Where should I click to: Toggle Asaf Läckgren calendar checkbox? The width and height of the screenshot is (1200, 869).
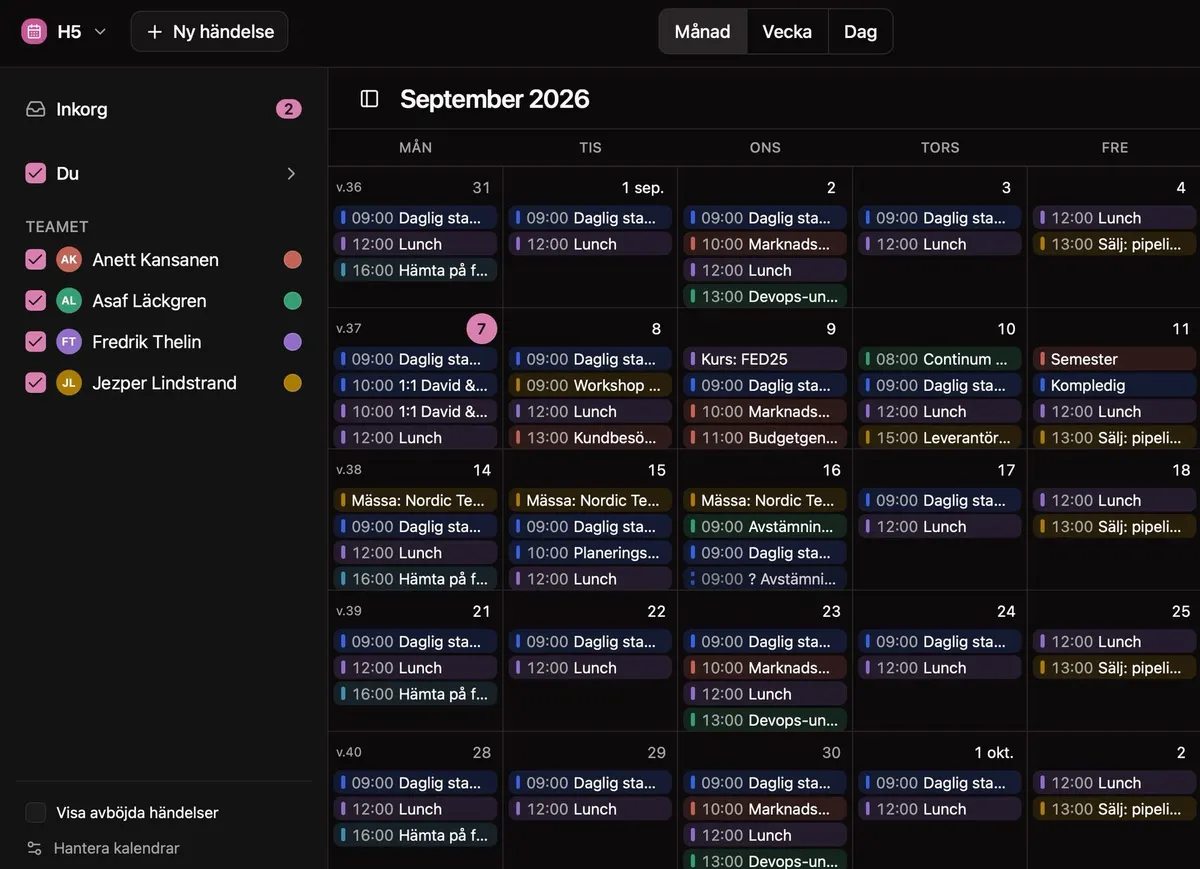coord(36,301)
